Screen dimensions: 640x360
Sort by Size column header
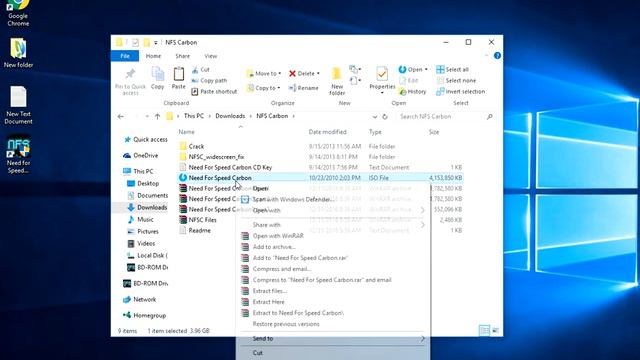(434, 132)
